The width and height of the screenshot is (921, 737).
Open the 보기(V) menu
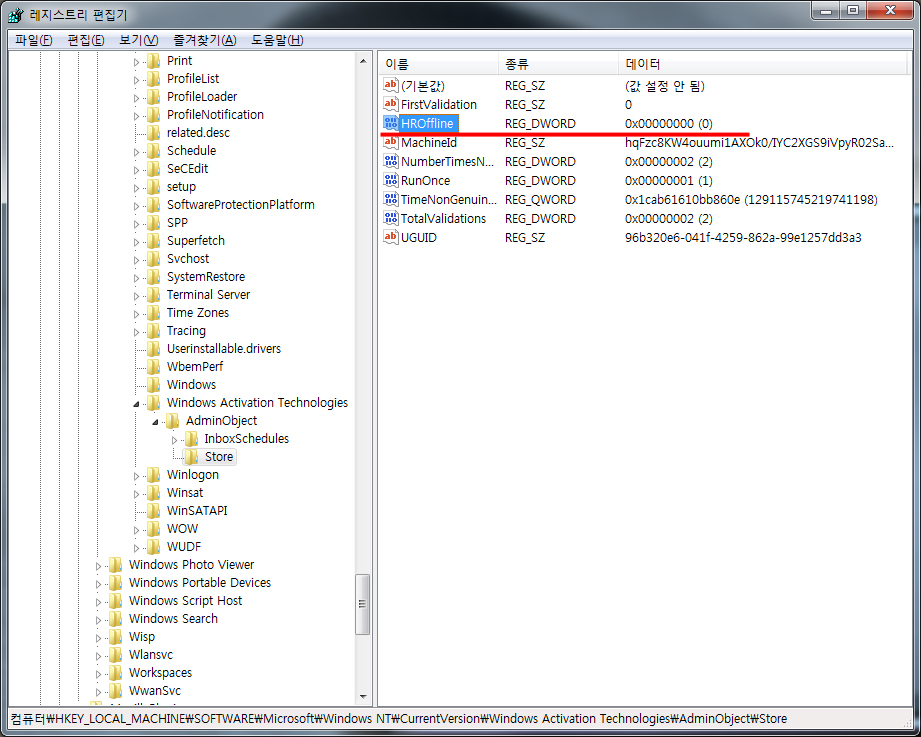pos(139,40)
